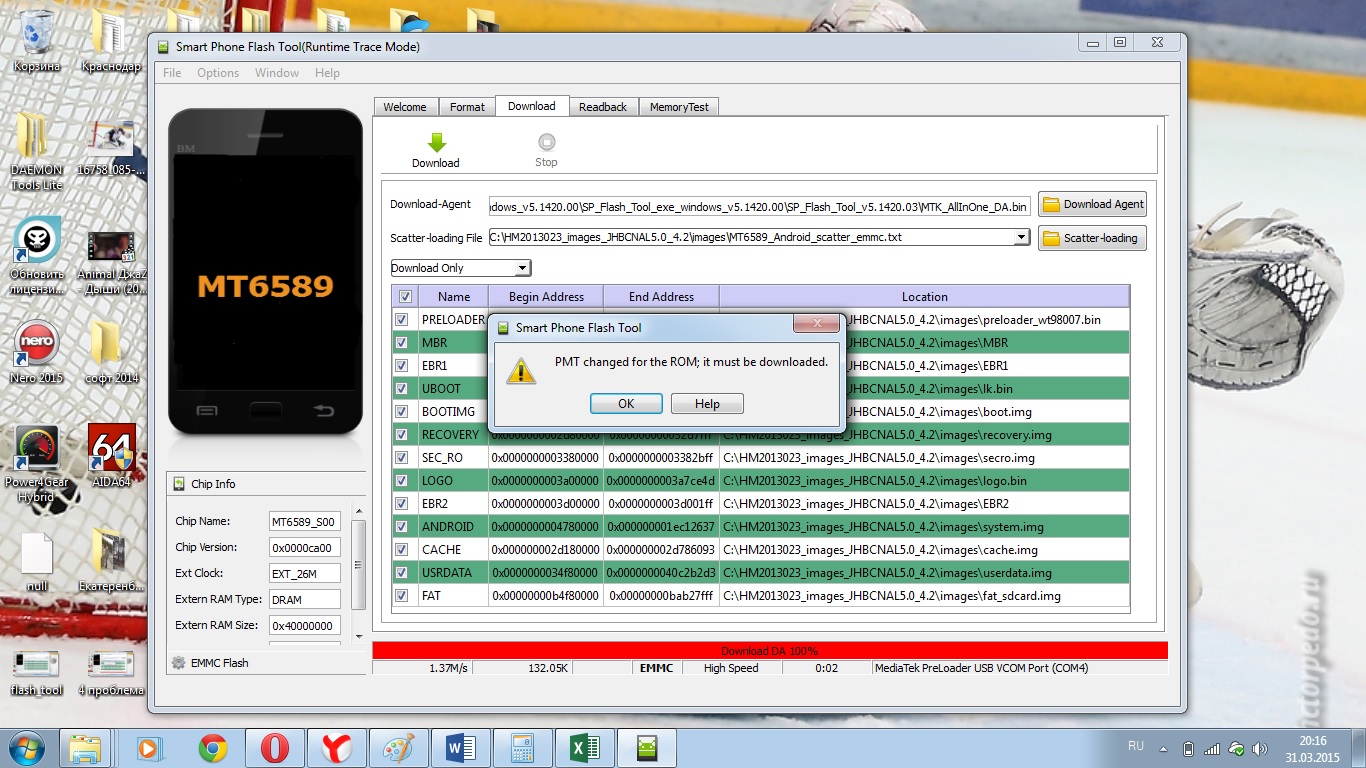Click Help in the warning dialog
The height and width of the screenshot is (768, 1366).
click(x=707, y=404)
